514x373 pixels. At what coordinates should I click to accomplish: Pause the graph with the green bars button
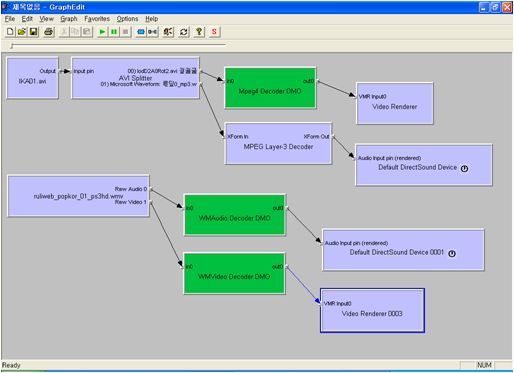[114, 32]
